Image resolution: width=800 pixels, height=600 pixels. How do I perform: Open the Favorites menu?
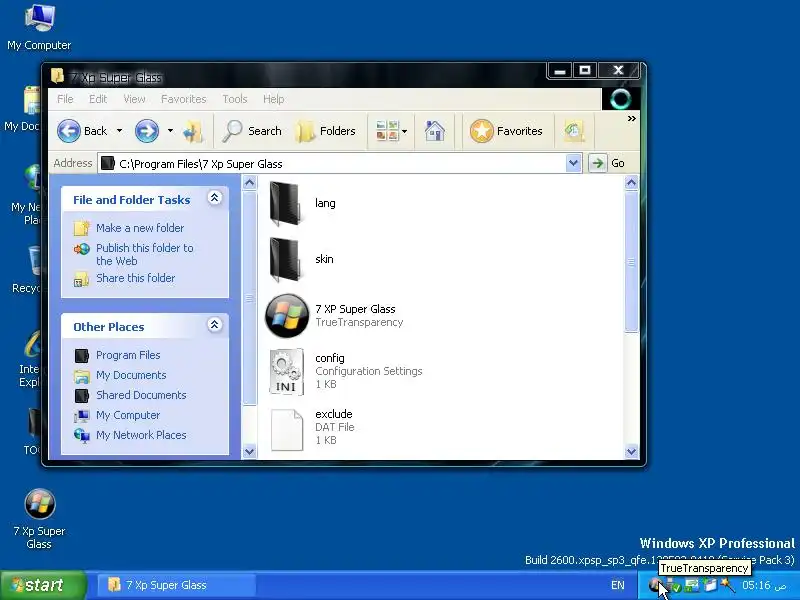tap(184, 99)
